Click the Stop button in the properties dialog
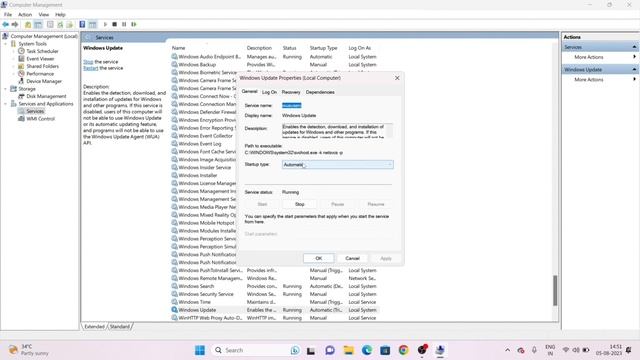The image size is (640, 360). 300,204
